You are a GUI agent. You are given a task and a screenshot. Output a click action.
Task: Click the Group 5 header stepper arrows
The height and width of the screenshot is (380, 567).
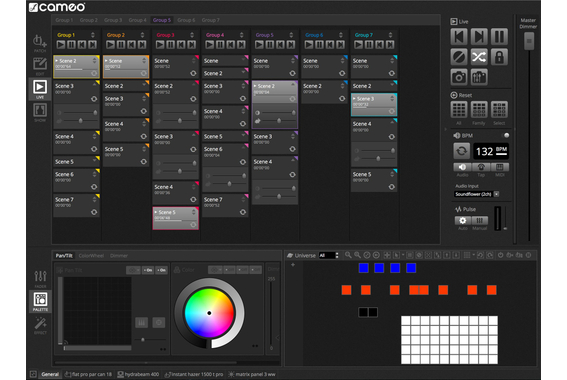[291, 35]
